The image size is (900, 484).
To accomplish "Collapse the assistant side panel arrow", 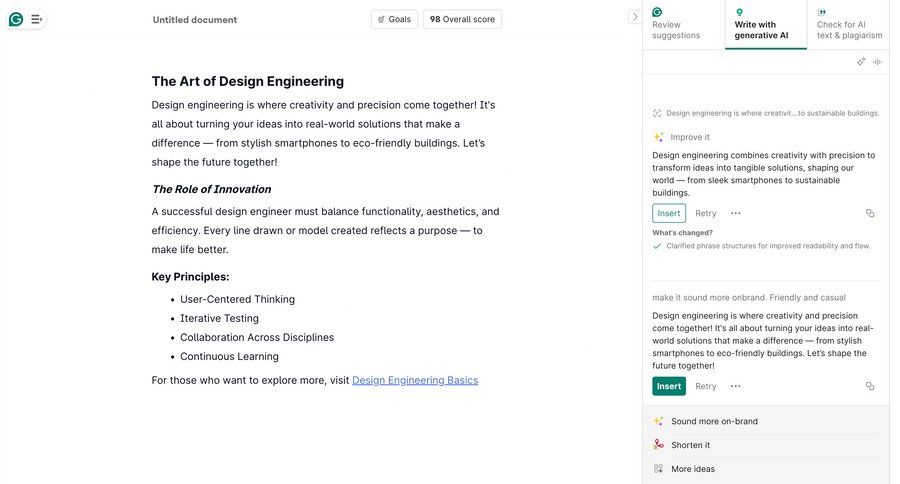I will pos(634,17).
